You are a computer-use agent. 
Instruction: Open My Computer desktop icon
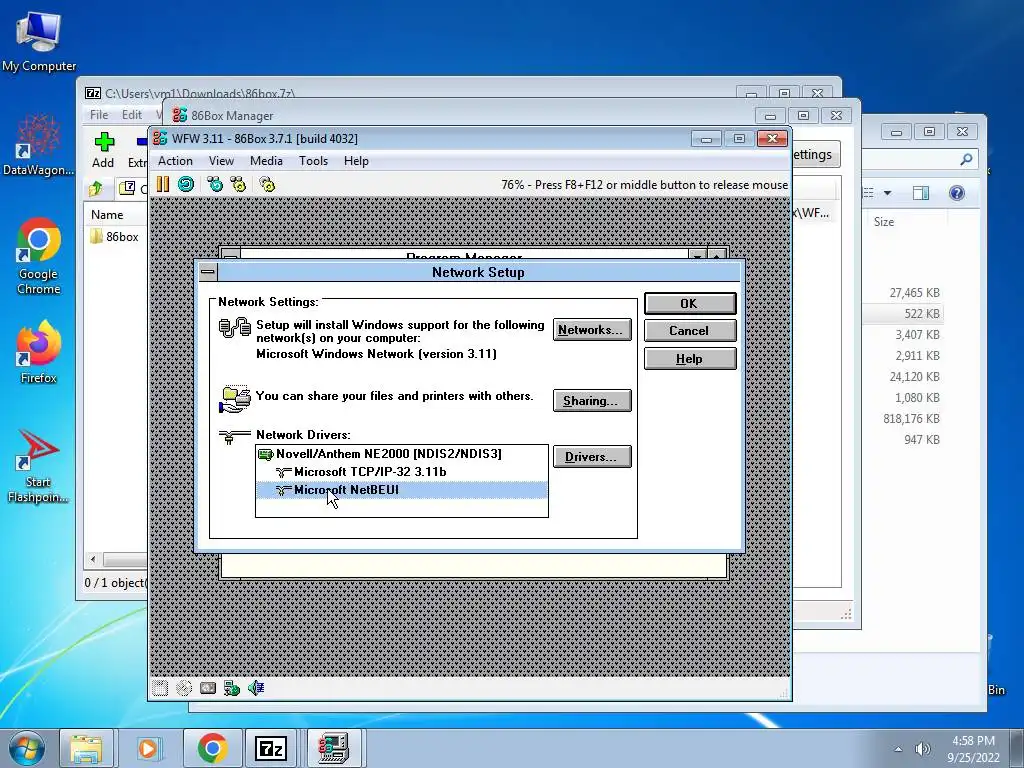click(x=39, y=40)
